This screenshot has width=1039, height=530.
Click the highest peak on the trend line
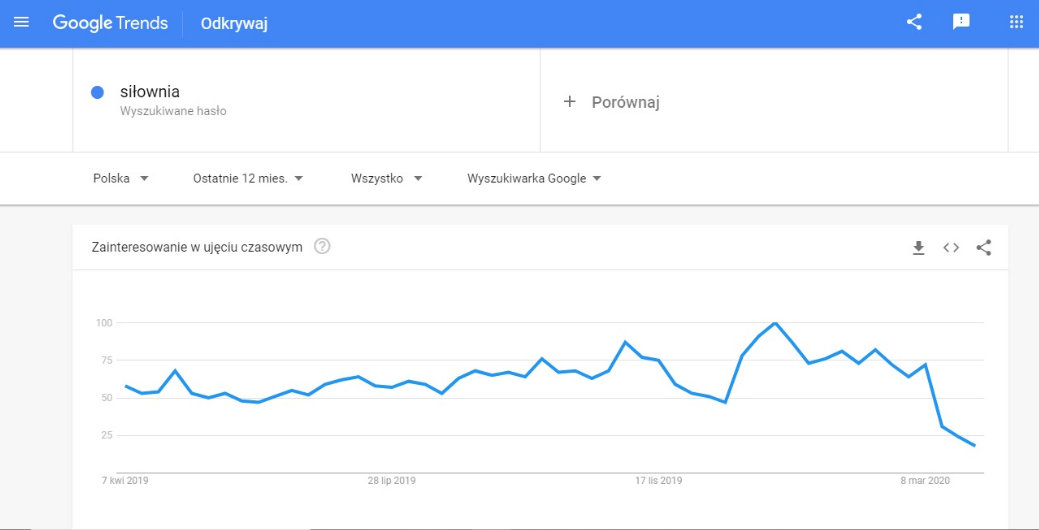coord(775,323)
